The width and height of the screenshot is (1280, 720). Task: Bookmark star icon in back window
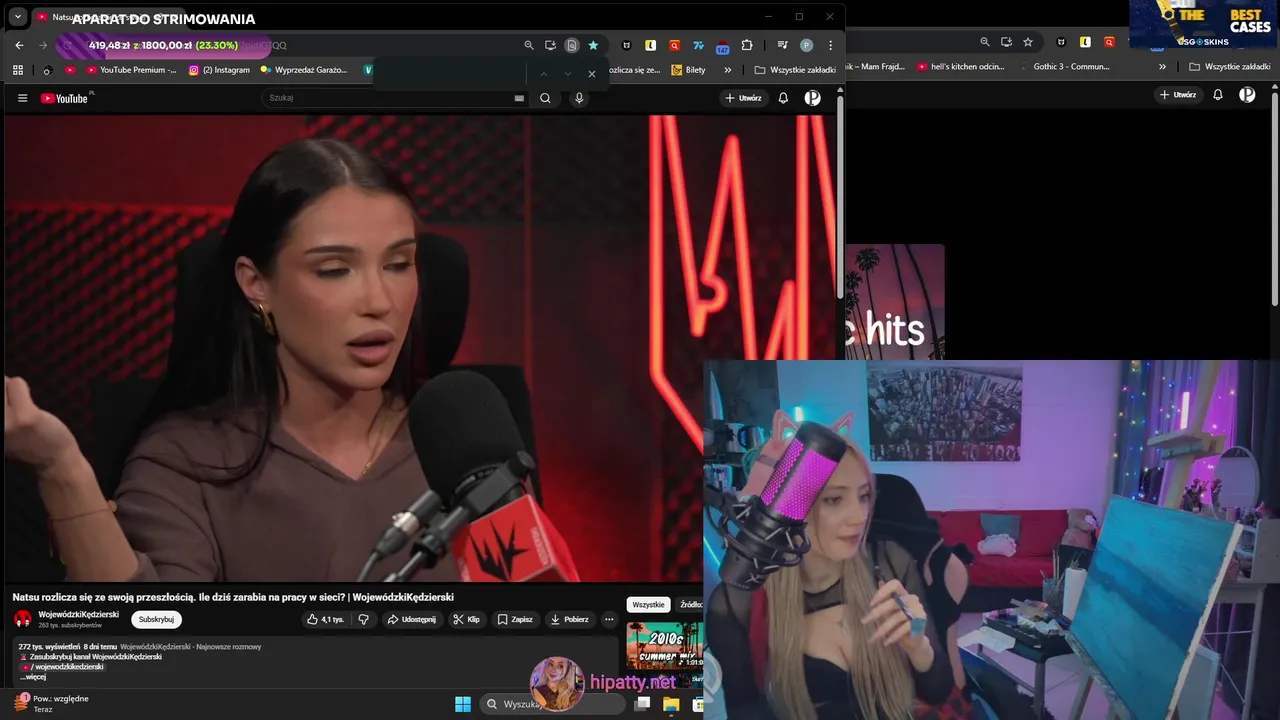tap(1028, 42)
